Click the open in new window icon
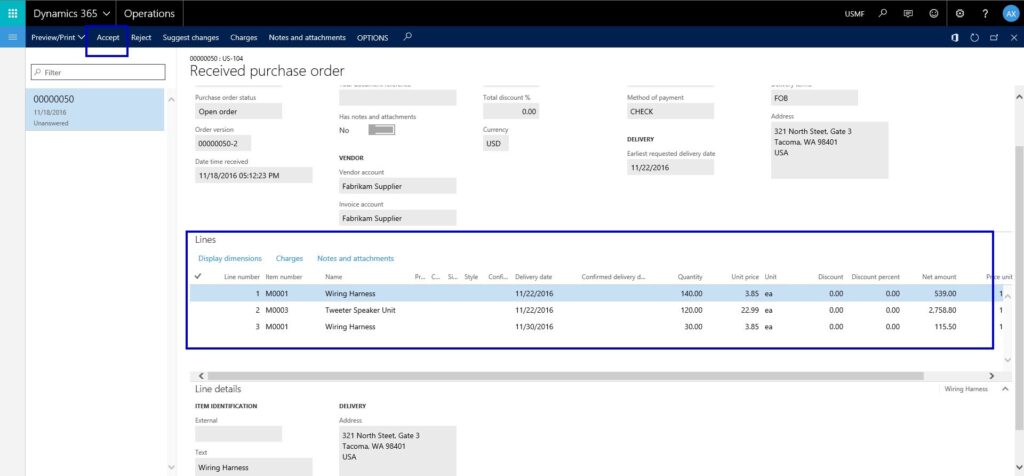 point(994,38)
